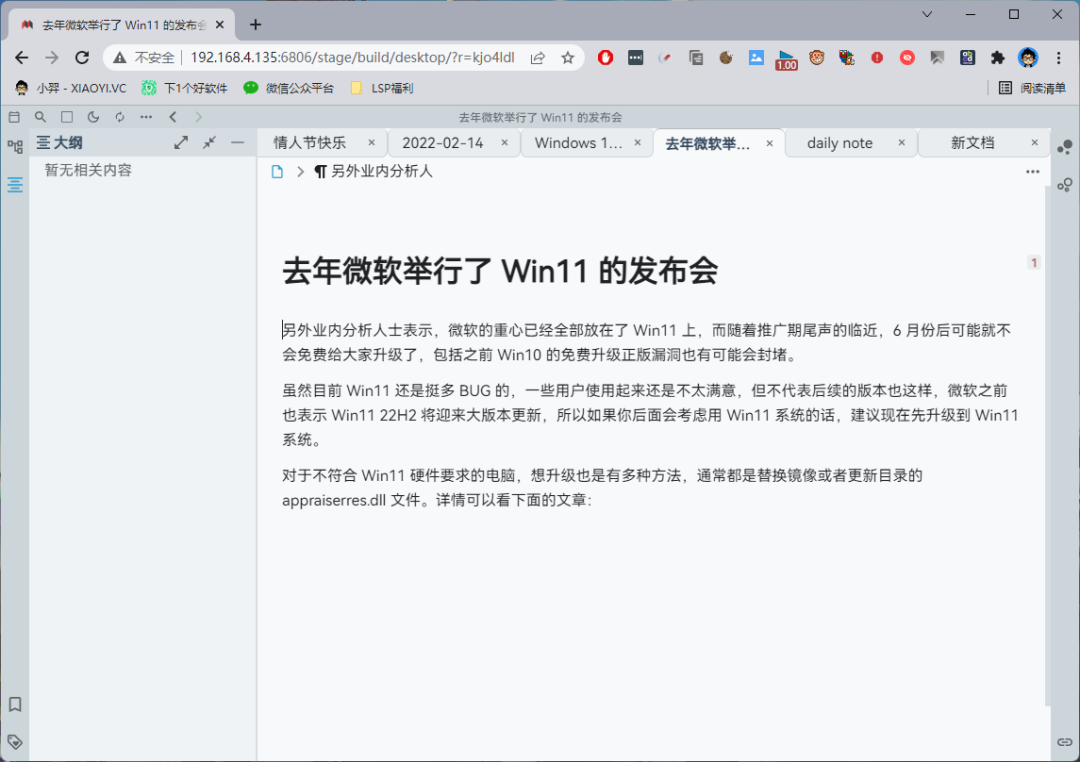Open the document more-options ellipsis

click(x=1032, y=172)
